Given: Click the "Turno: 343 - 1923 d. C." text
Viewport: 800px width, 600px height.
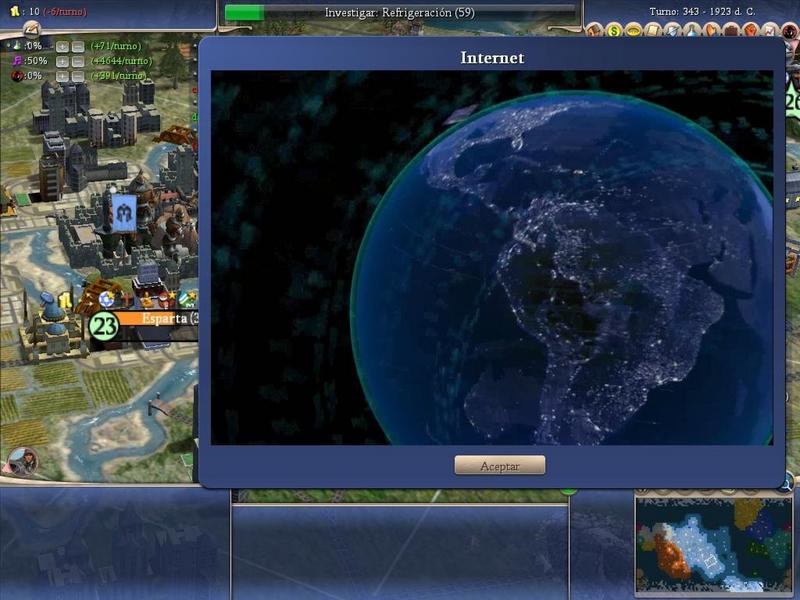Looking at the screenshot, I should pyautogui.click(x=702, y=11).
